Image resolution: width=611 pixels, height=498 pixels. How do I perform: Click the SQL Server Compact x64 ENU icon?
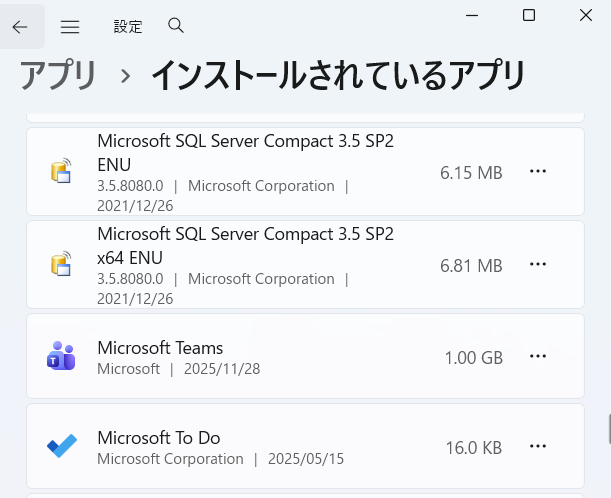click(61, 265)
